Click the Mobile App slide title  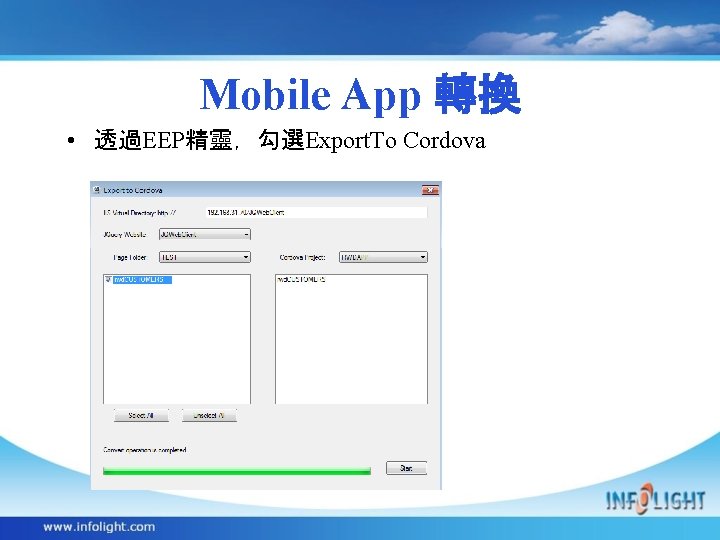point(360,95)
